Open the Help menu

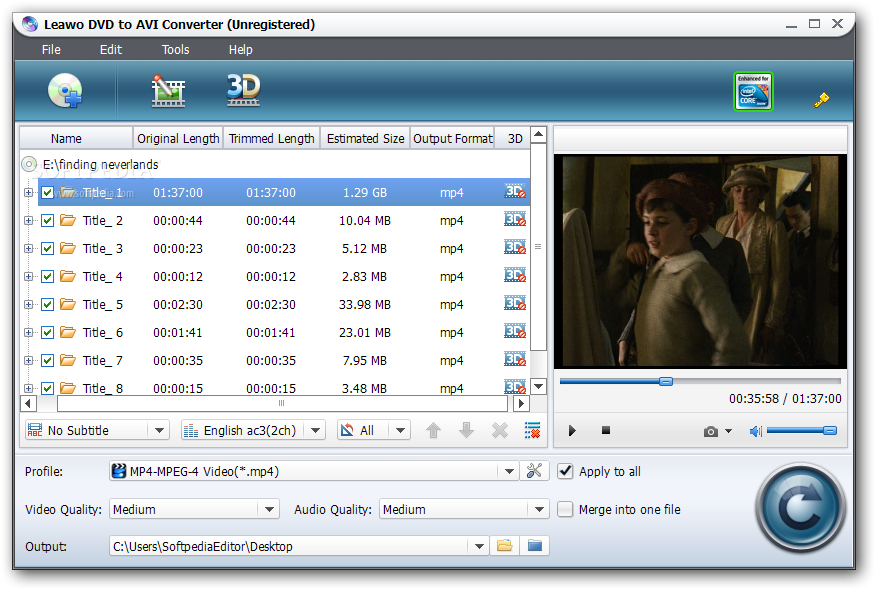click(240, 49)
